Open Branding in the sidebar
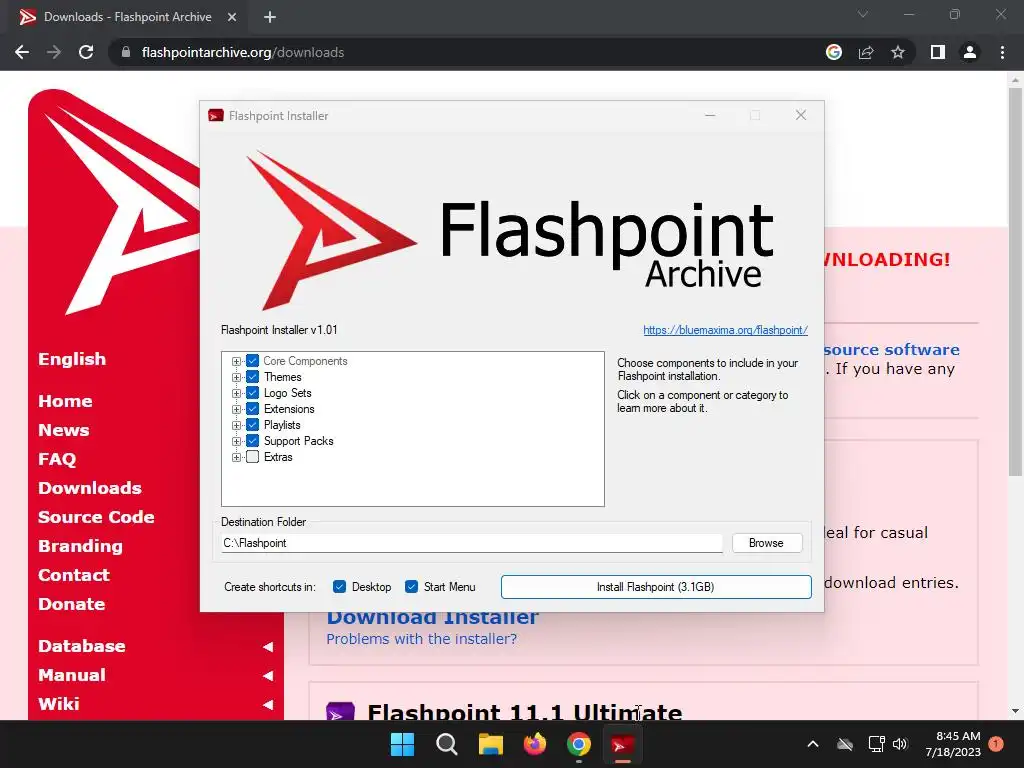Screen dimensions: 1024x768 coord(80,546)
